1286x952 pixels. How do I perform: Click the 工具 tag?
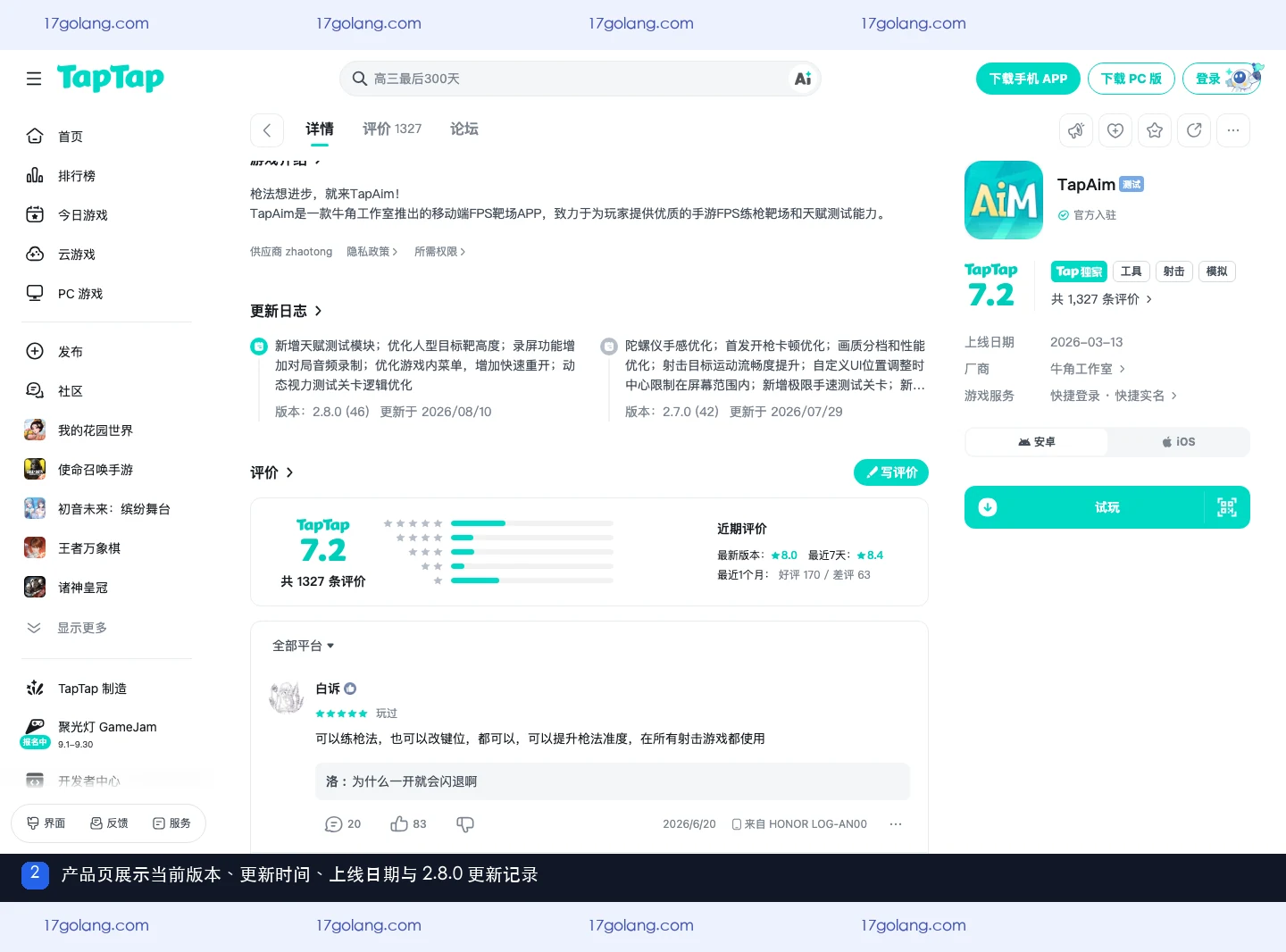pos(1132,271)
